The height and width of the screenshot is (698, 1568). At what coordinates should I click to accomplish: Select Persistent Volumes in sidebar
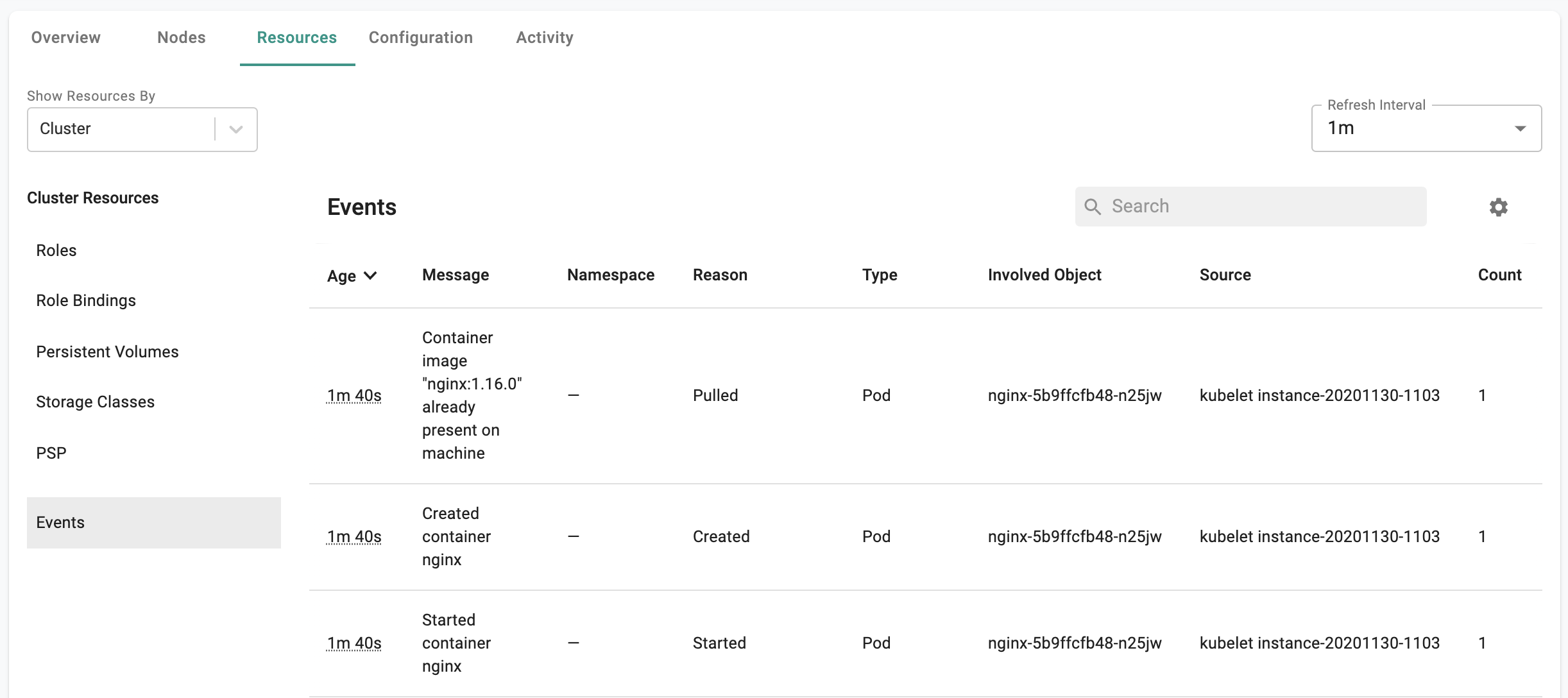tap(107, 352)
